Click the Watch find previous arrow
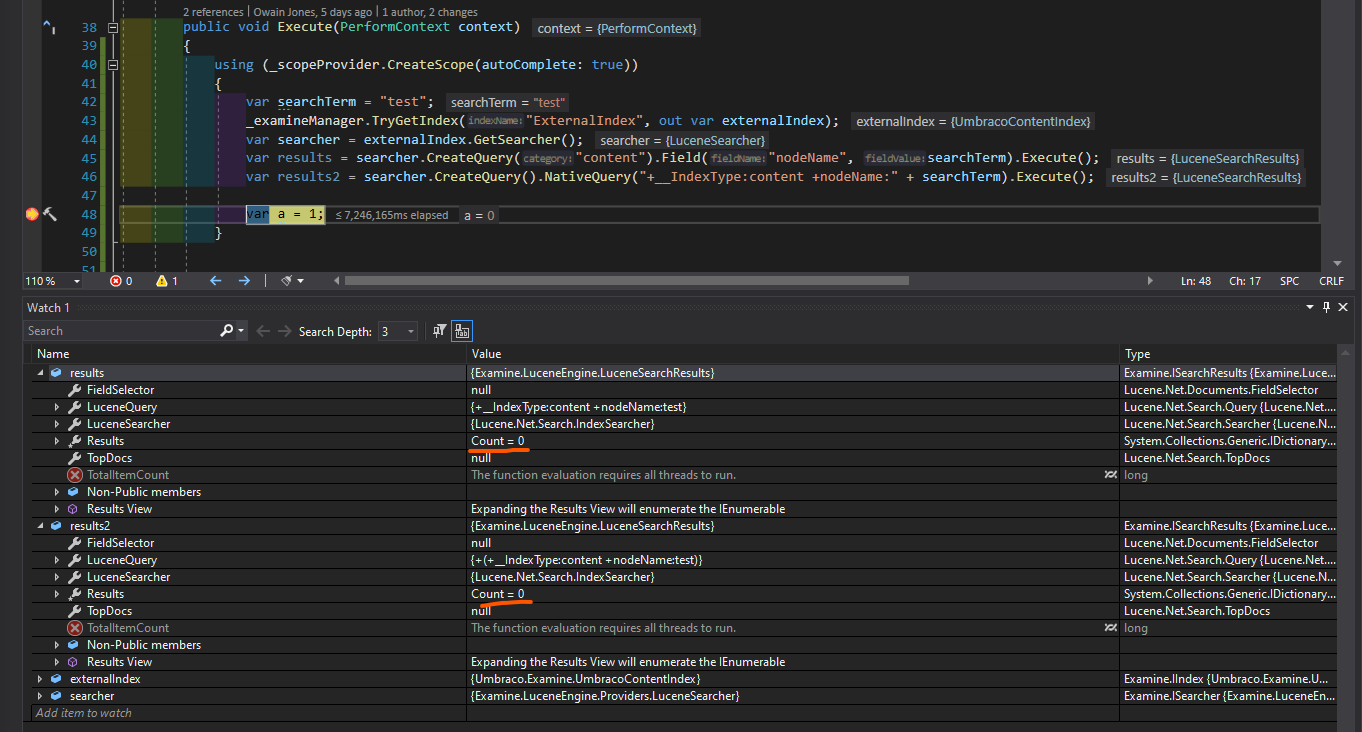Screen dimensions: 1362x732 (263, 331)
